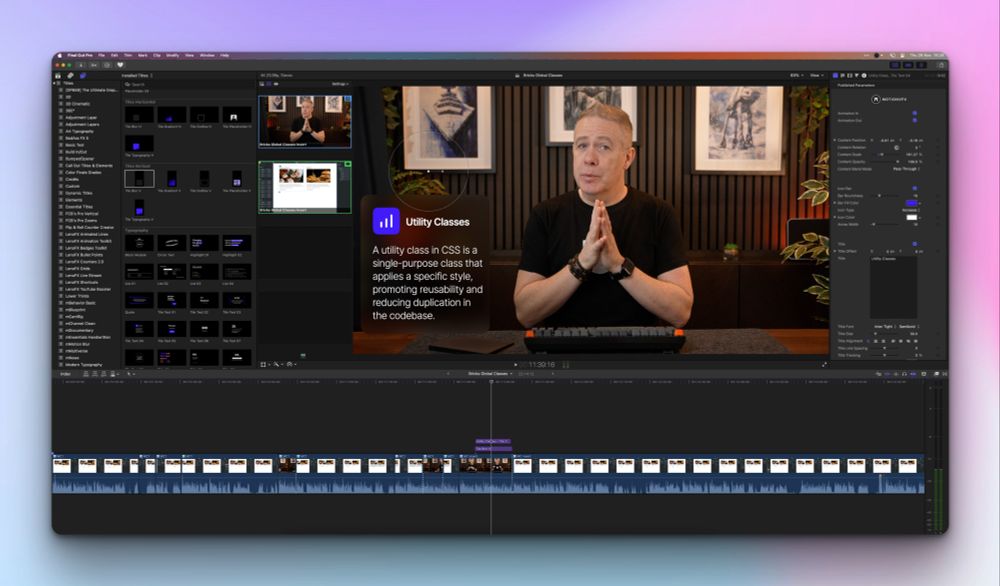
Task: Click the Title text box containing Utility Classes
Action: click(x=893, y=287)
